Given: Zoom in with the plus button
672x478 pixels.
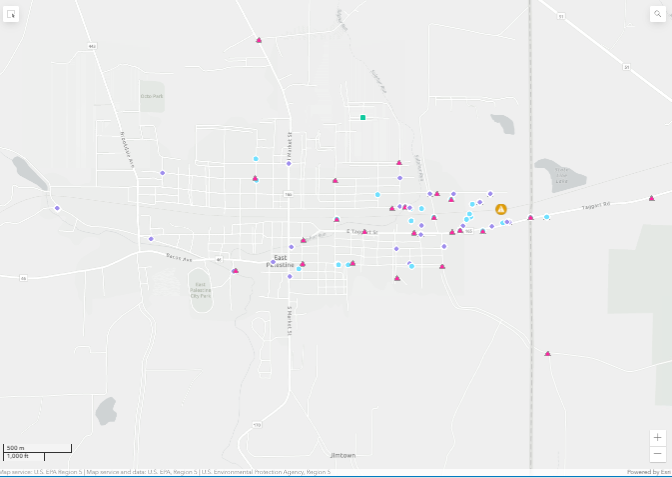Looking at the screenshot, I should [657, 437].
